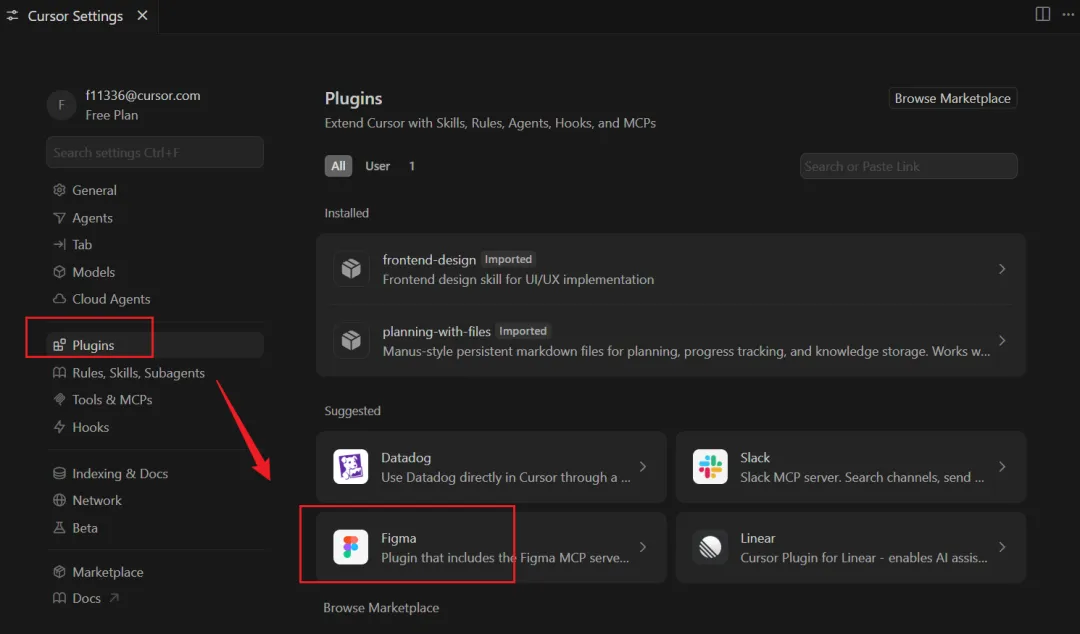
Task: Click the frontend-design package icon
Action: click(x=351, y=268)
